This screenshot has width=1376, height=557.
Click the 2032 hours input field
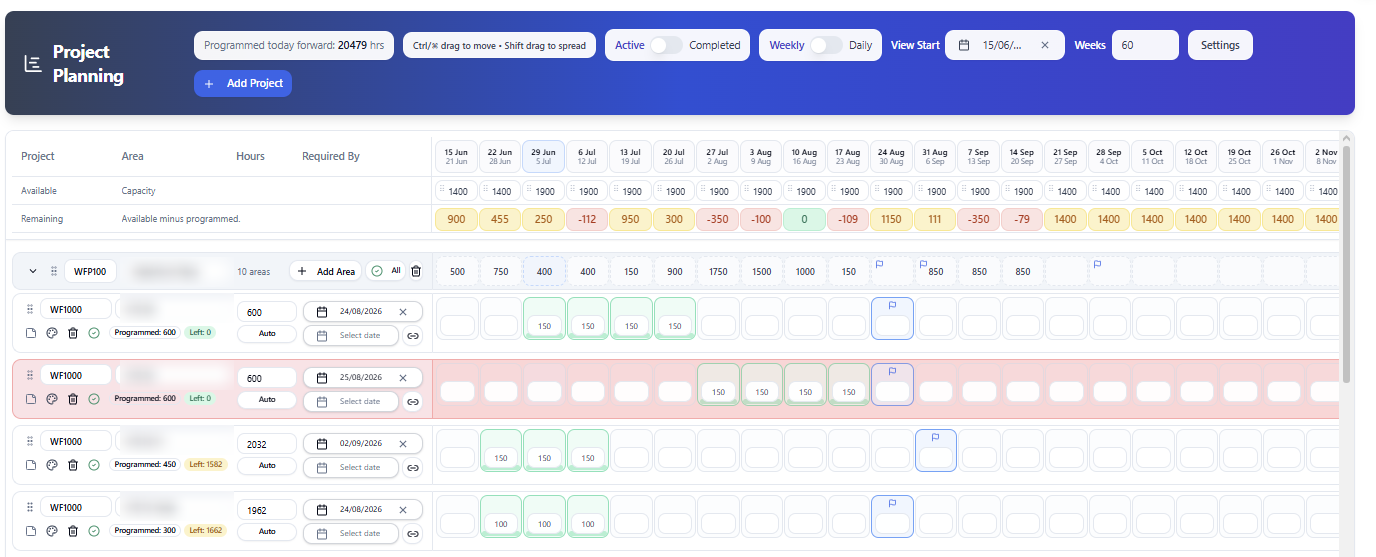[x=267, y=444]
